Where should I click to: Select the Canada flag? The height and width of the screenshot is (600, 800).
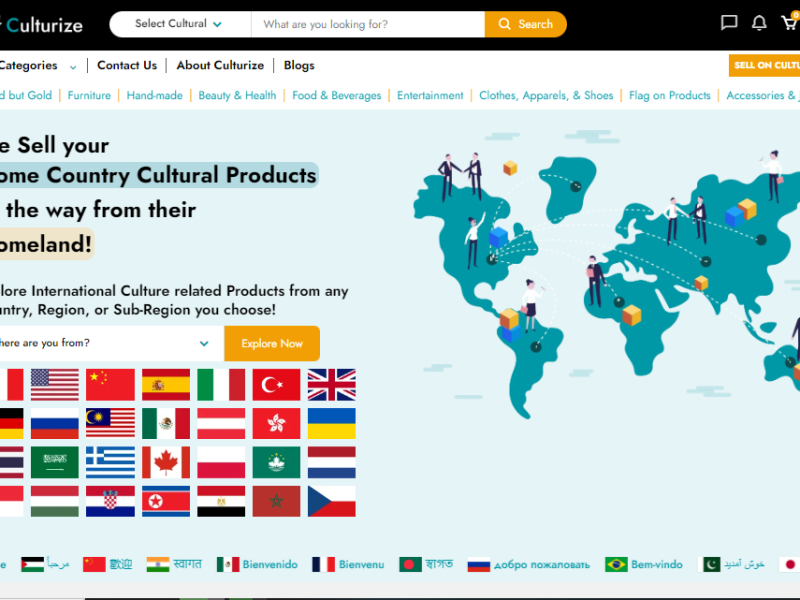point(165,463)
